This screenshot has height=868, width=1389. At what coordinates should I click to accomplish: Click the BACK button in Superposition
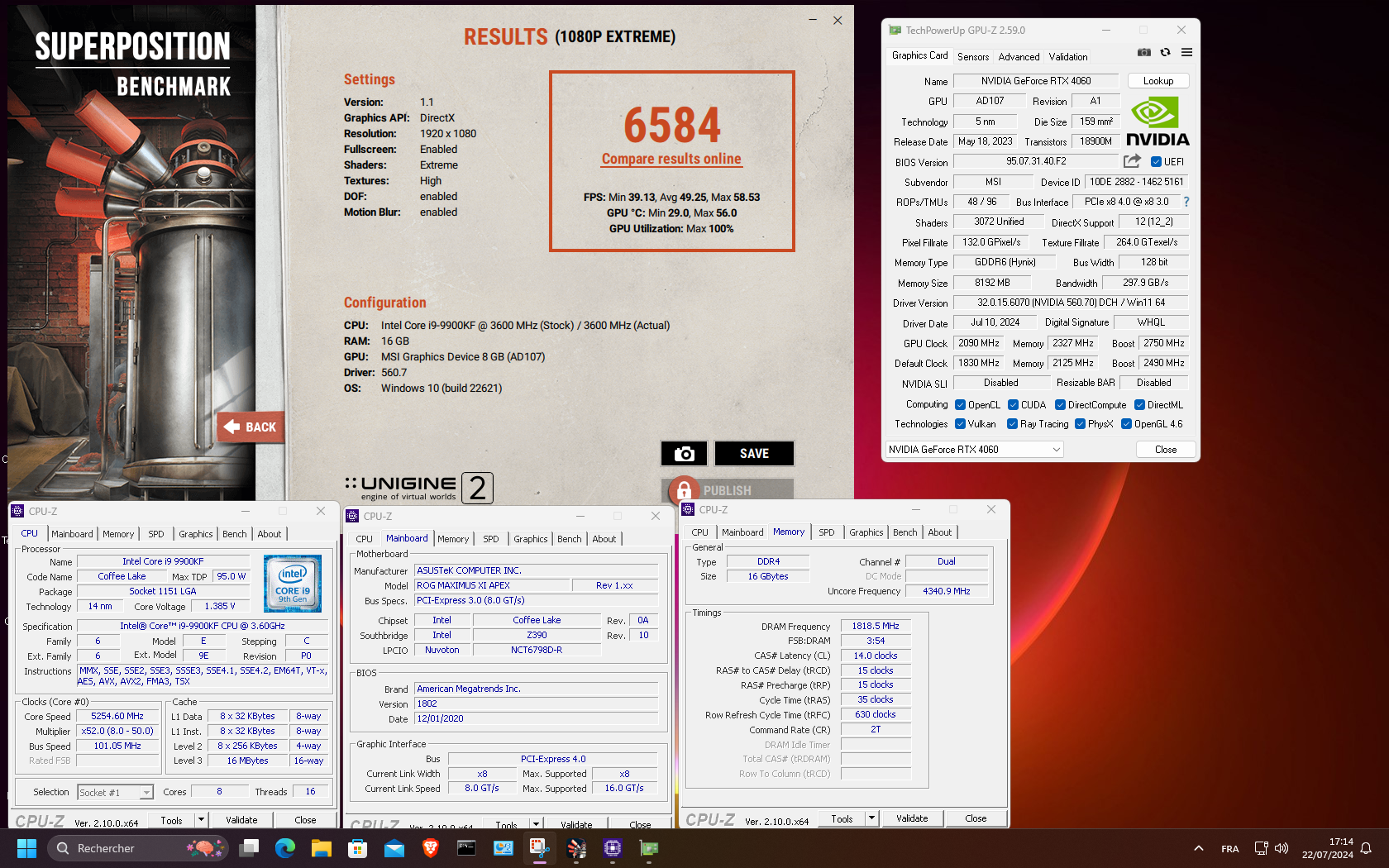tap(251, 427)
